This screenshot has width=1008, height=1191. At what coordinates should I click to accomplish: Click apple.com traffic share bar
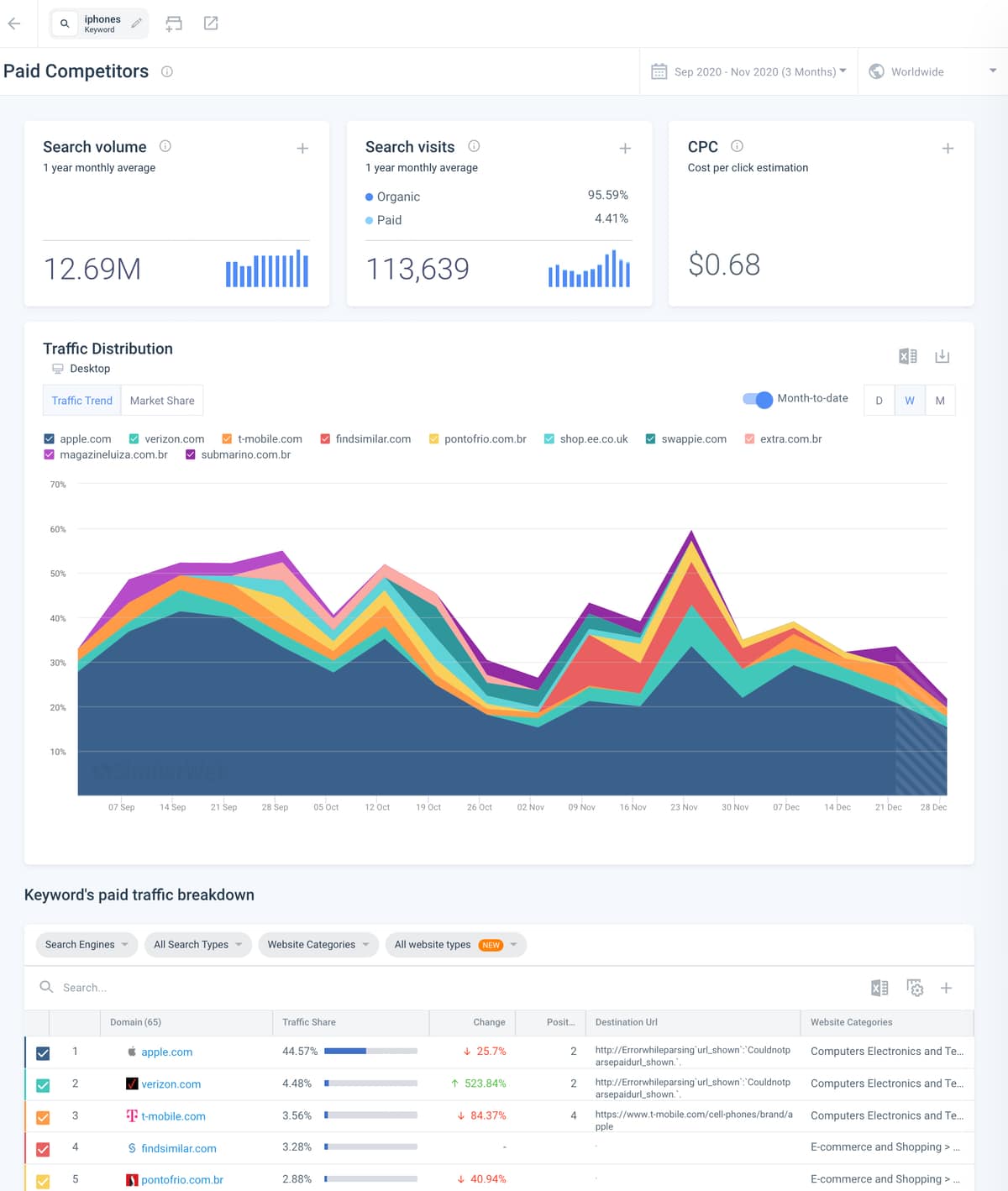coord(370,1051)
